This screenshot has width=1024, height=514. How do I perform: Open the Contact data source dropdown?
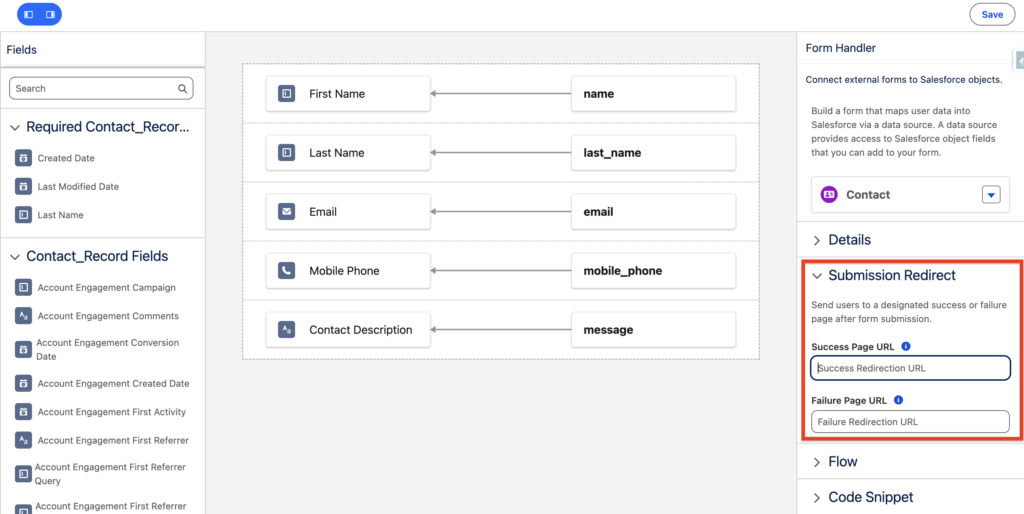(990, 195)
